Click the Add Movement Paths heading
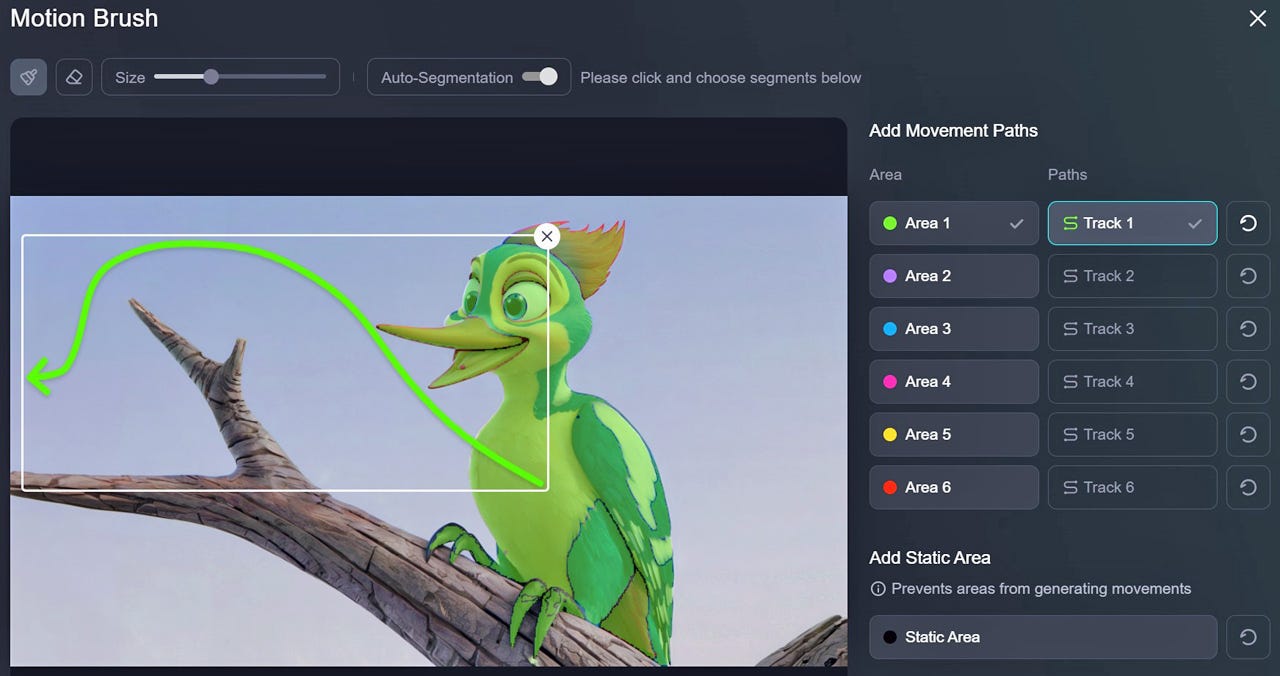This screenshot has height=676, width=1280. pyautogui.click(x=953, y=131)
